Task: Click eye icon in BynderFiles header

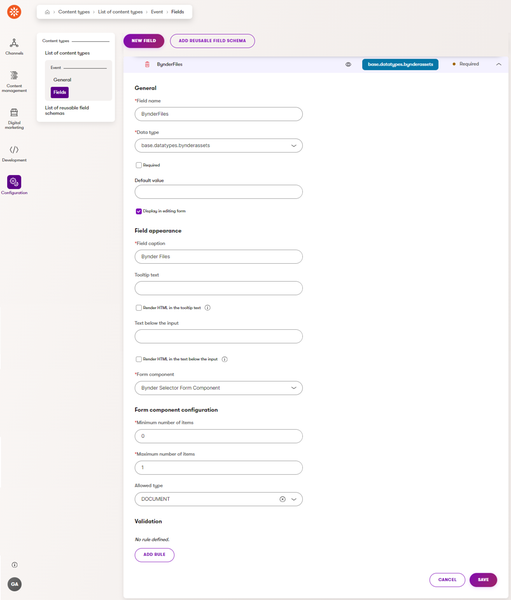Action: pos(348,64)
